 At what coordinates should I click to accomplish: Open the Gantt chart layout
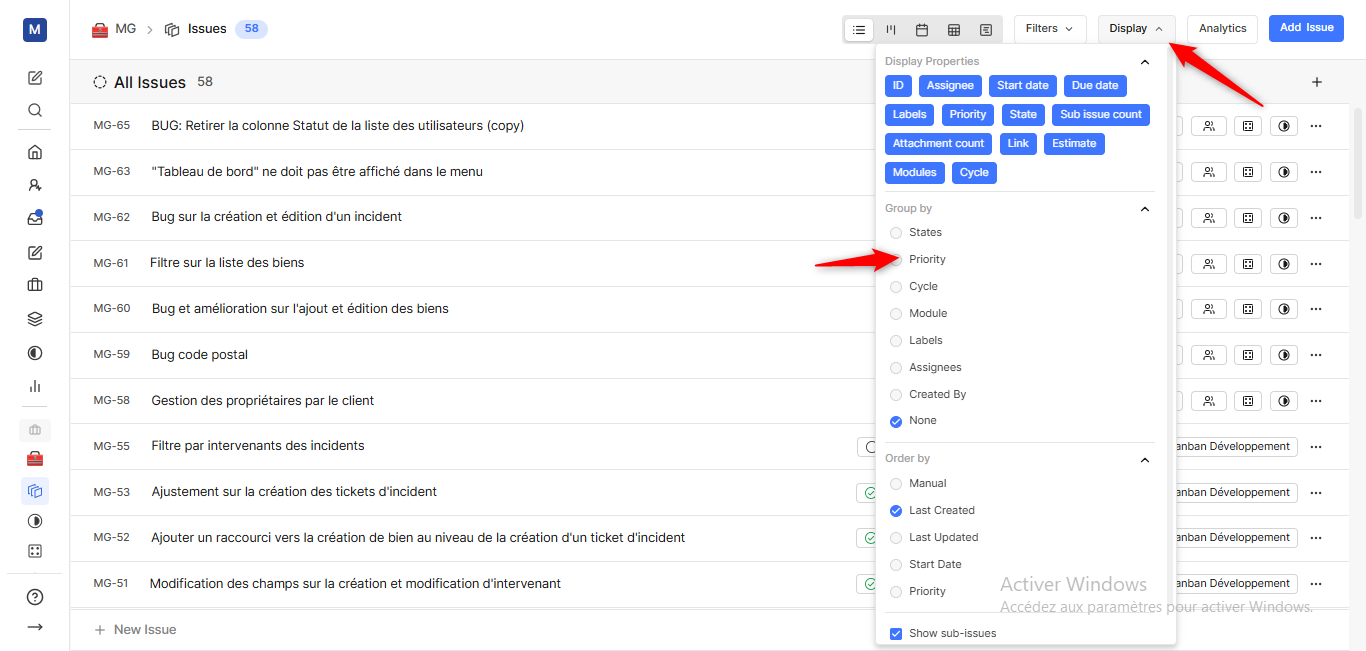tap(985, 29)
